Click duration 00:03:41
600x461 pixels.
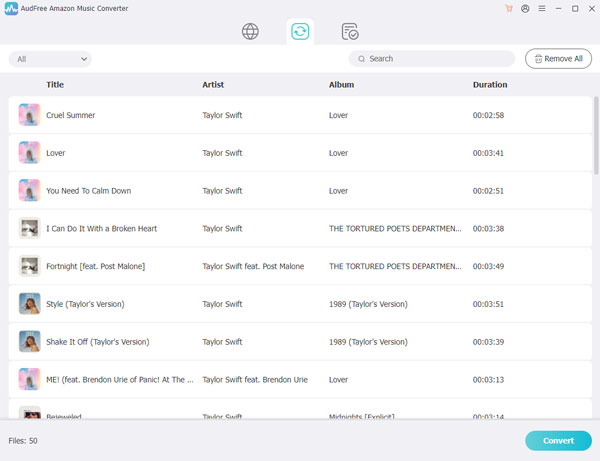point(488,153)
